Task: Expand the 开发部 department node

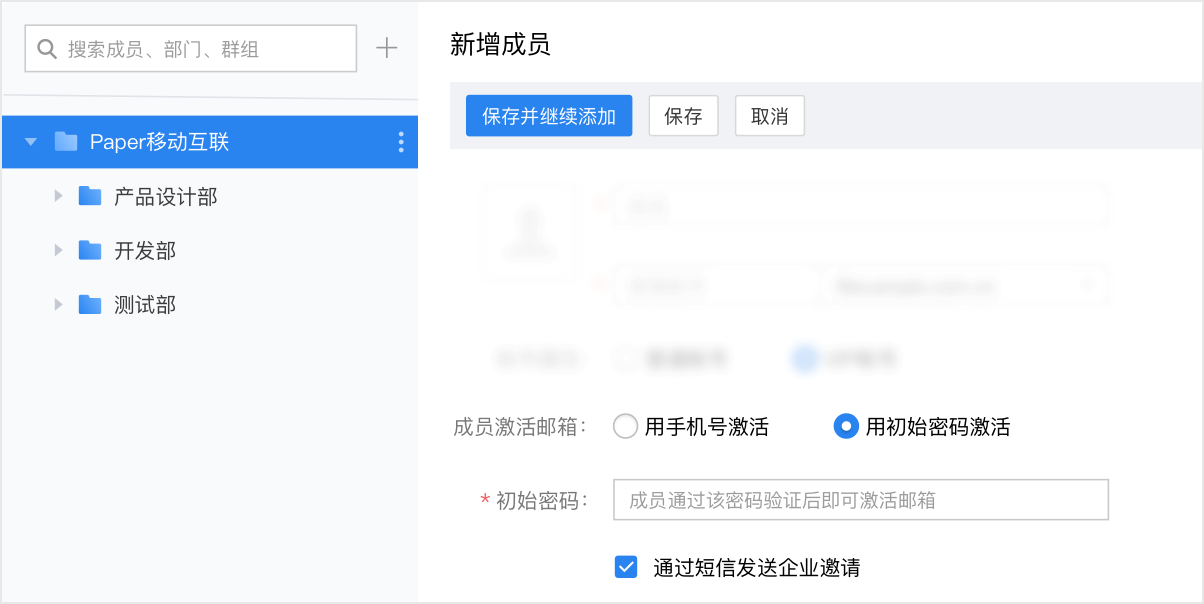Action: [x=58, y=250]
